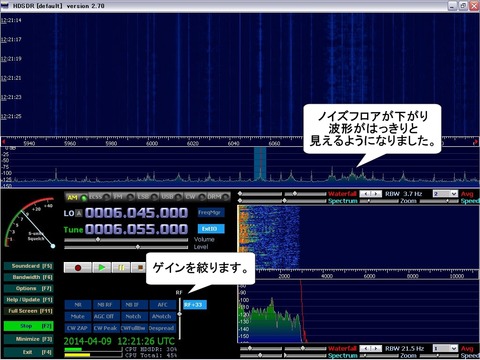Image resolution: width=480 pixels, height=360 pixels.
Task: Click the LO frequency display 0006.045.000
Action: click(x=136, y=213)
